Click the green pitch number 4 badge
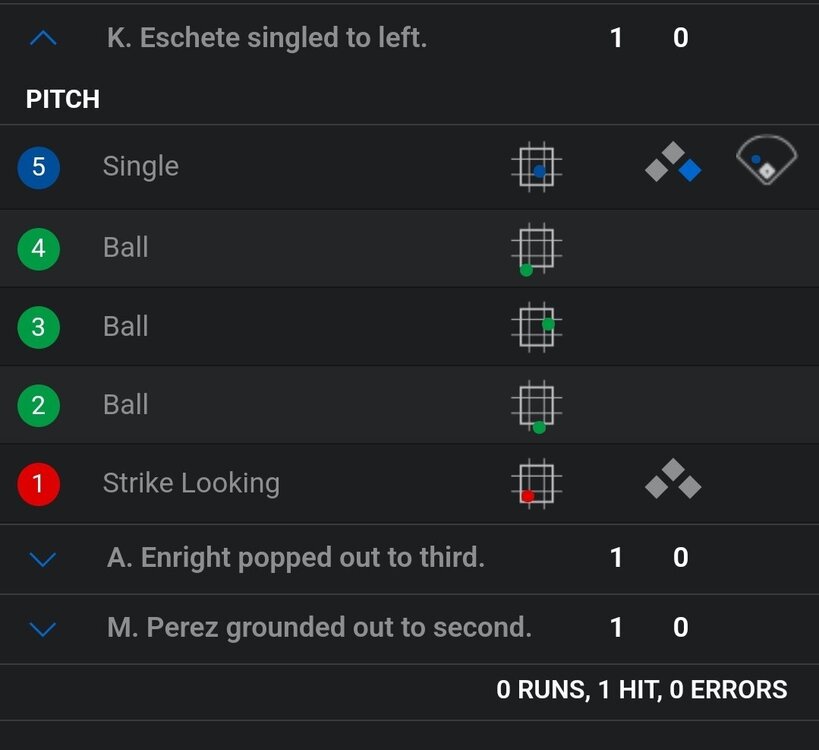This screenshot has width=819, height=750. 39,248
